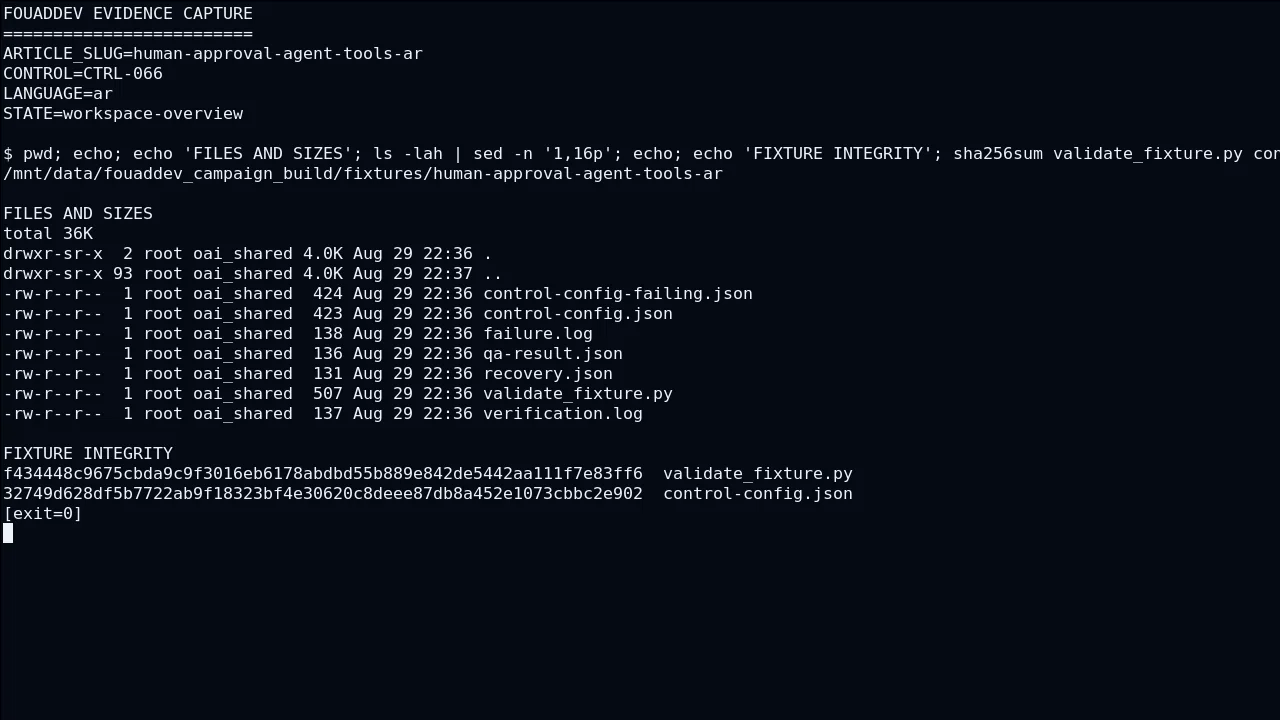The height and width of the screenshot is (720, 1280).
Task: Click the verification.log filename
Action: tap(563, 413)
